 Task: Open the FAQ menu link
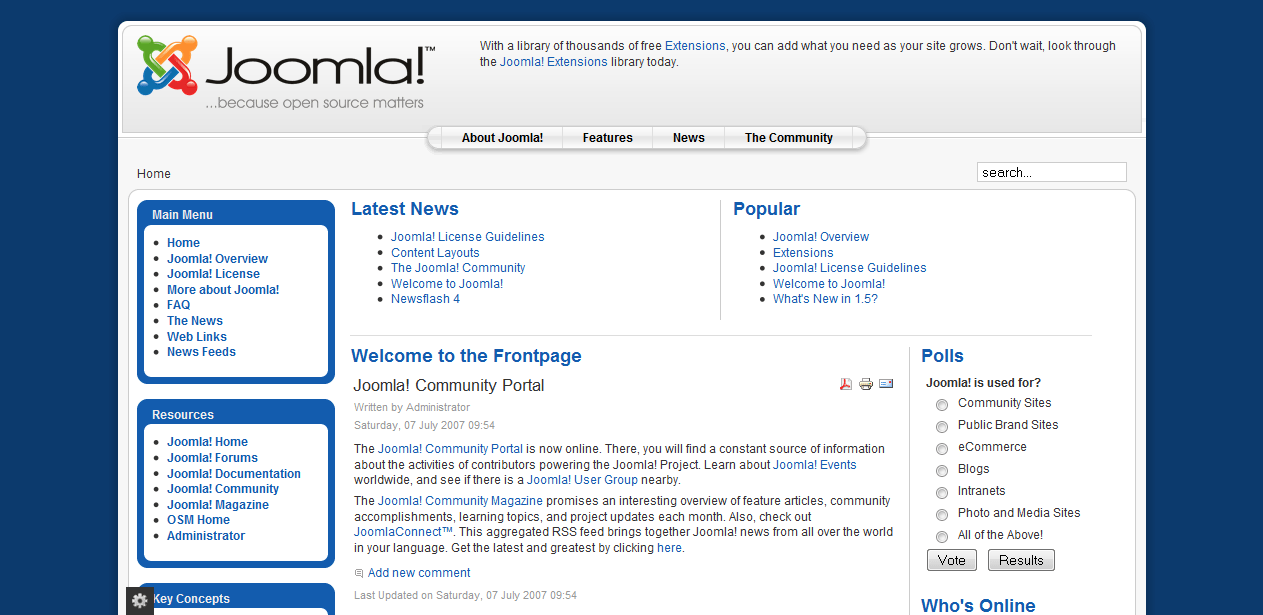click(x=178, y=305)
